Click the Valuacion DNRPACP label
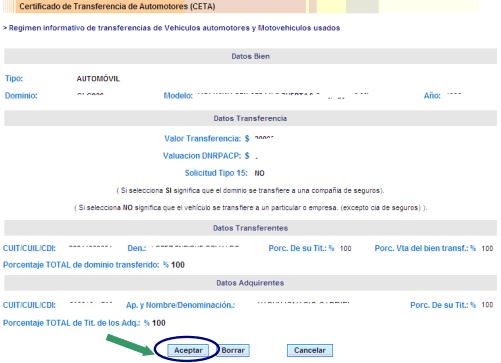The image size is (501, 363). click(202, 156)
